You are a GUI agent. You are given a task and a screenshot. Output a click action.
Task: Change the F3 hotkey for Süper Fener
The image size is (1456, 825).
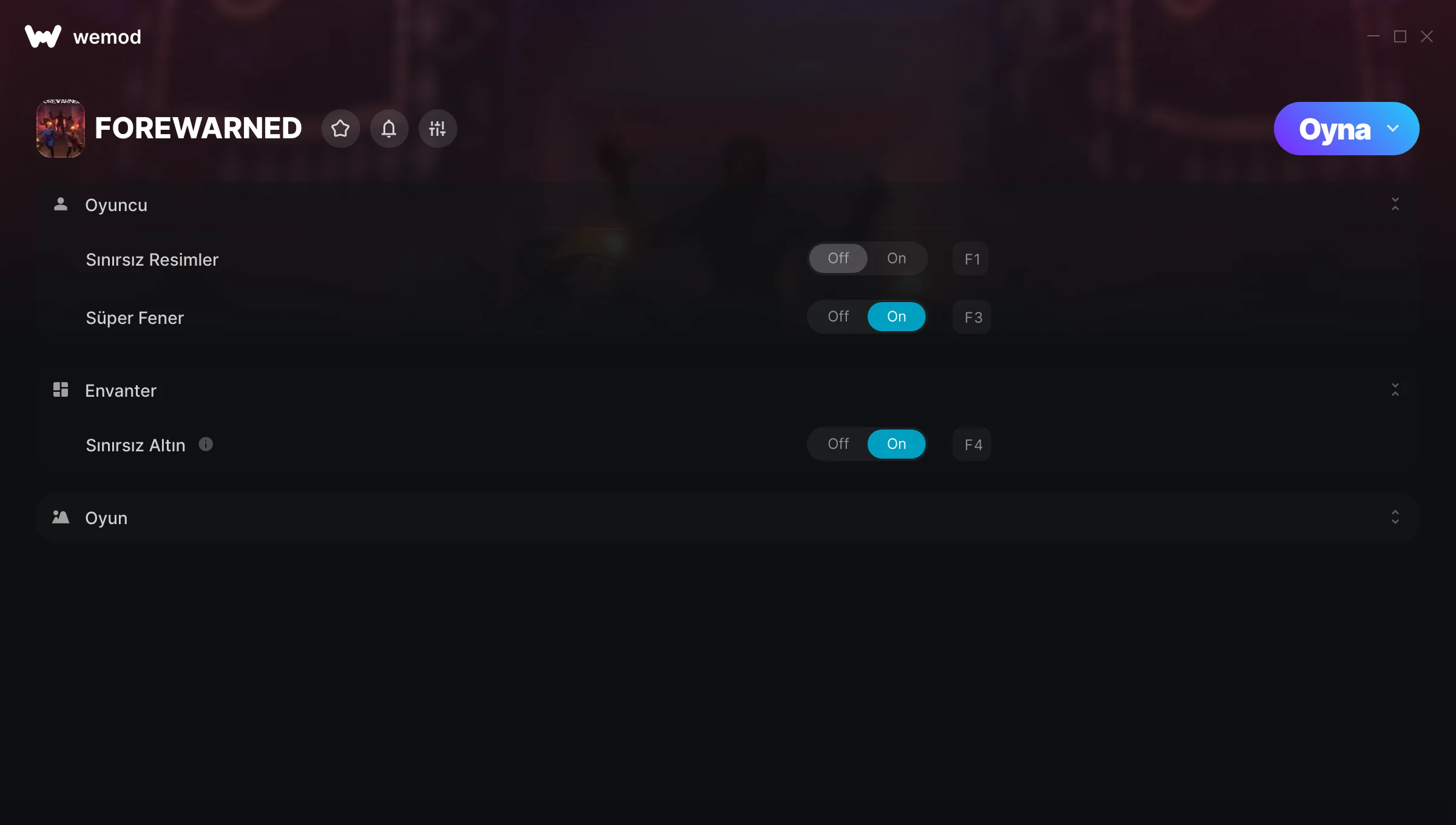[972, 317]
